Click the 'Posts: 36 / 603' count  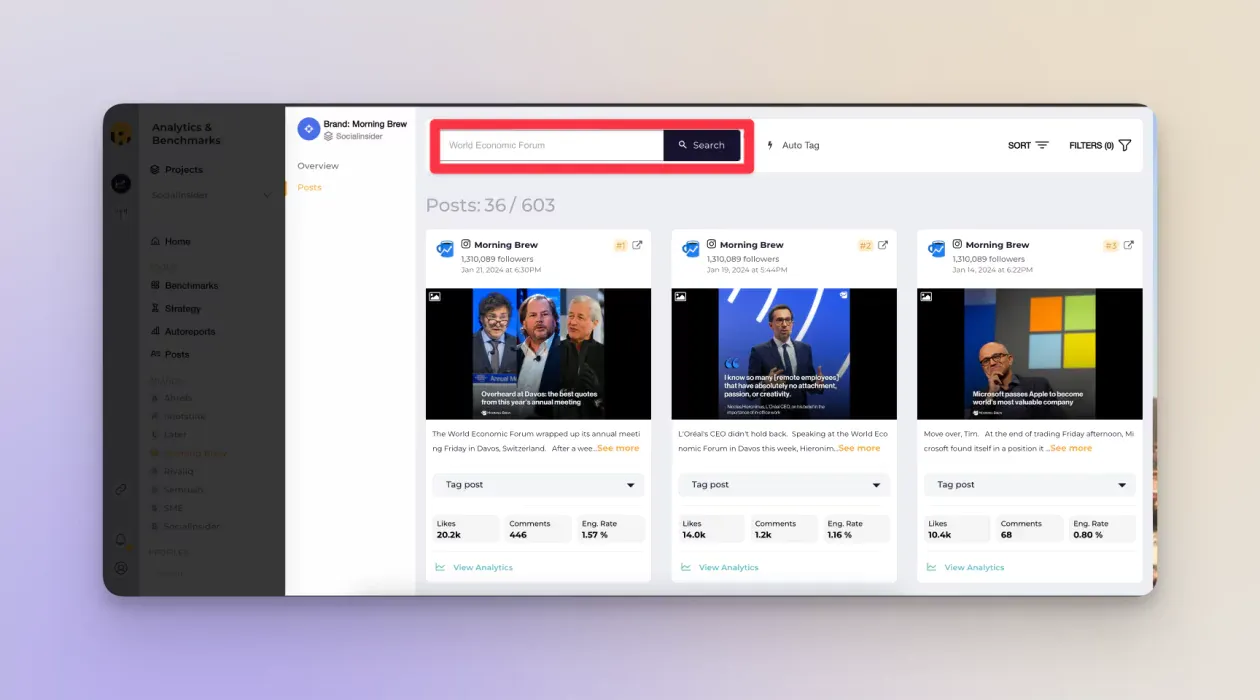(x=490, y=206)
